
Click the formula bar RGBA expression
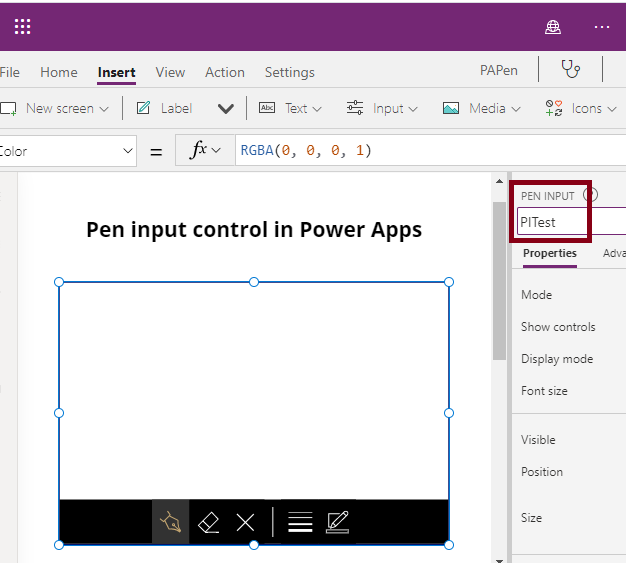point(306,150)
